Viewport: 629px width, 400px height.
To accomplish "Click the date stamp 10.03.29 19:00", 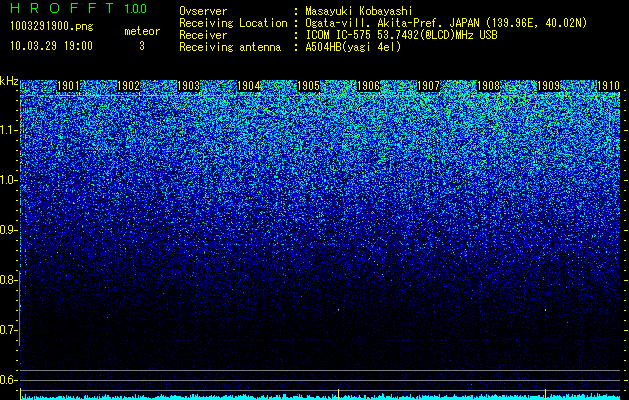I will pyautogui.click(x=51, y=46).
